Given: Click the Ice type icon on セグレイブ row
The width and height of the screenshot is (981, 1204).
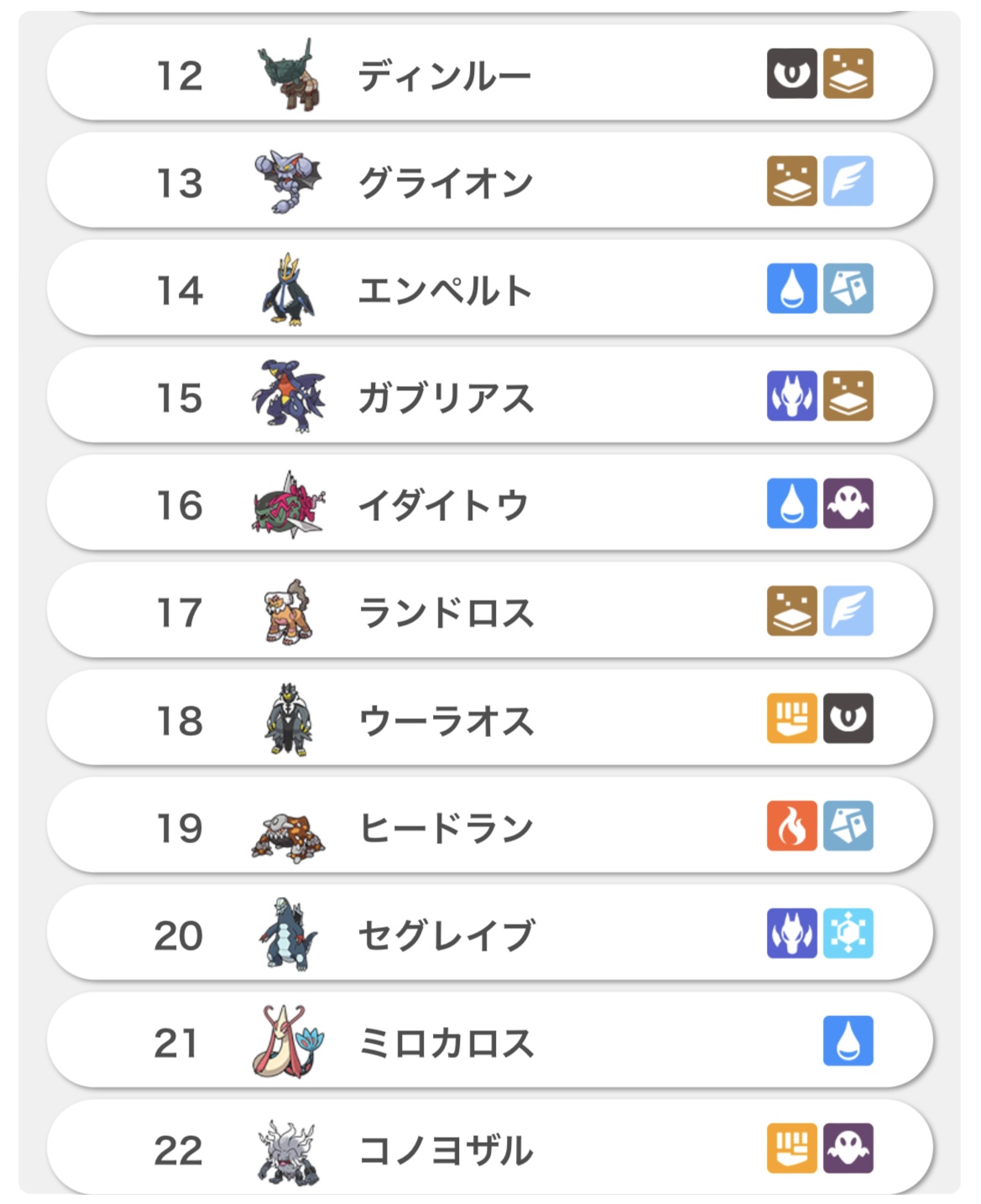Looking at the screenshot, I should (848, 933).
